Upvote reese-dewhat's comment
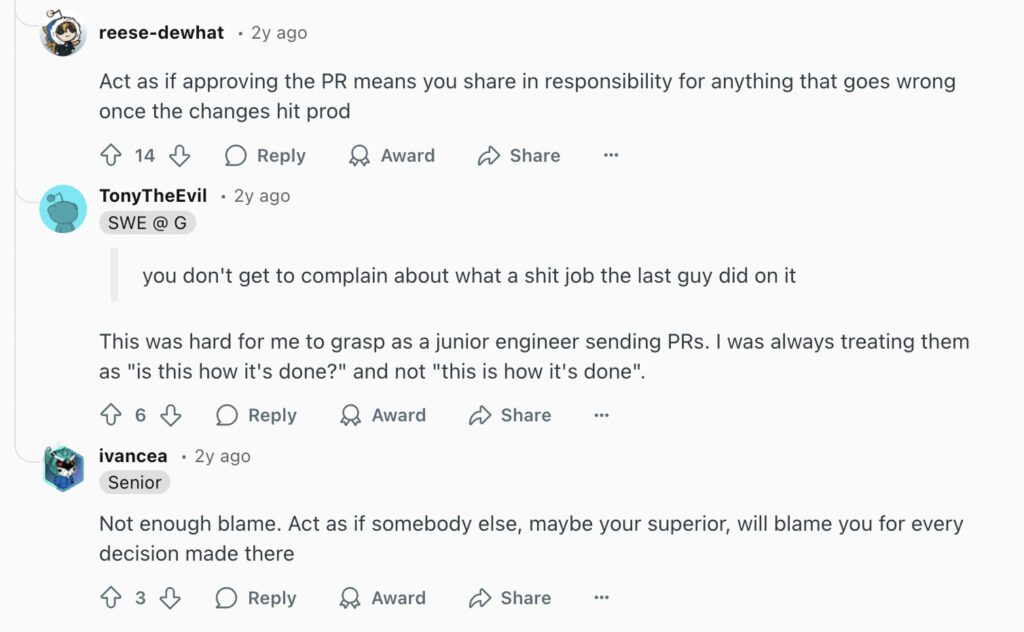The height and width of the screenshot is (632, 1024). pos(111,155)
